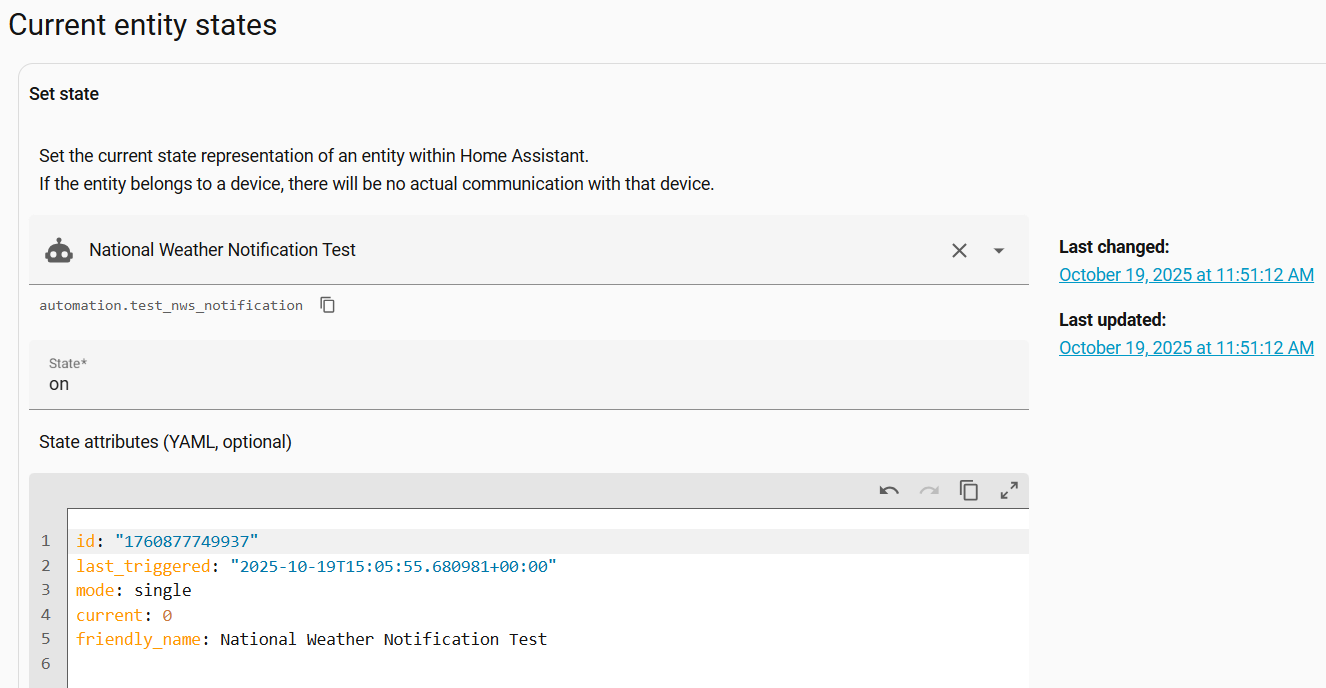Open the Last updated timestamp link
Image resolution: width=1326 pixels, height=688 pixels.
point(1186,348)
